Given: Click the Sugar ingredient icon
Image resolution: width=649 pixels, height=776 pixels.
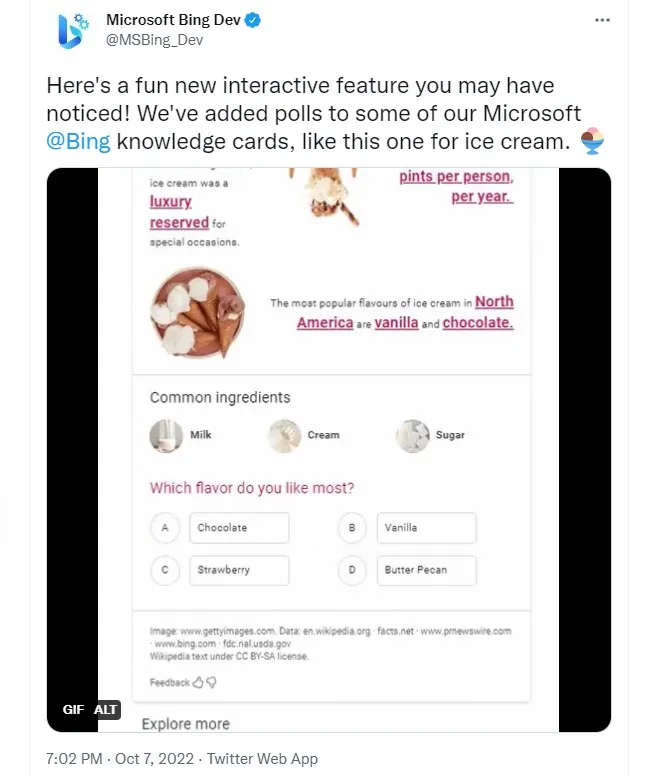Looking at the screenshot, I should (x=412, y=436).
